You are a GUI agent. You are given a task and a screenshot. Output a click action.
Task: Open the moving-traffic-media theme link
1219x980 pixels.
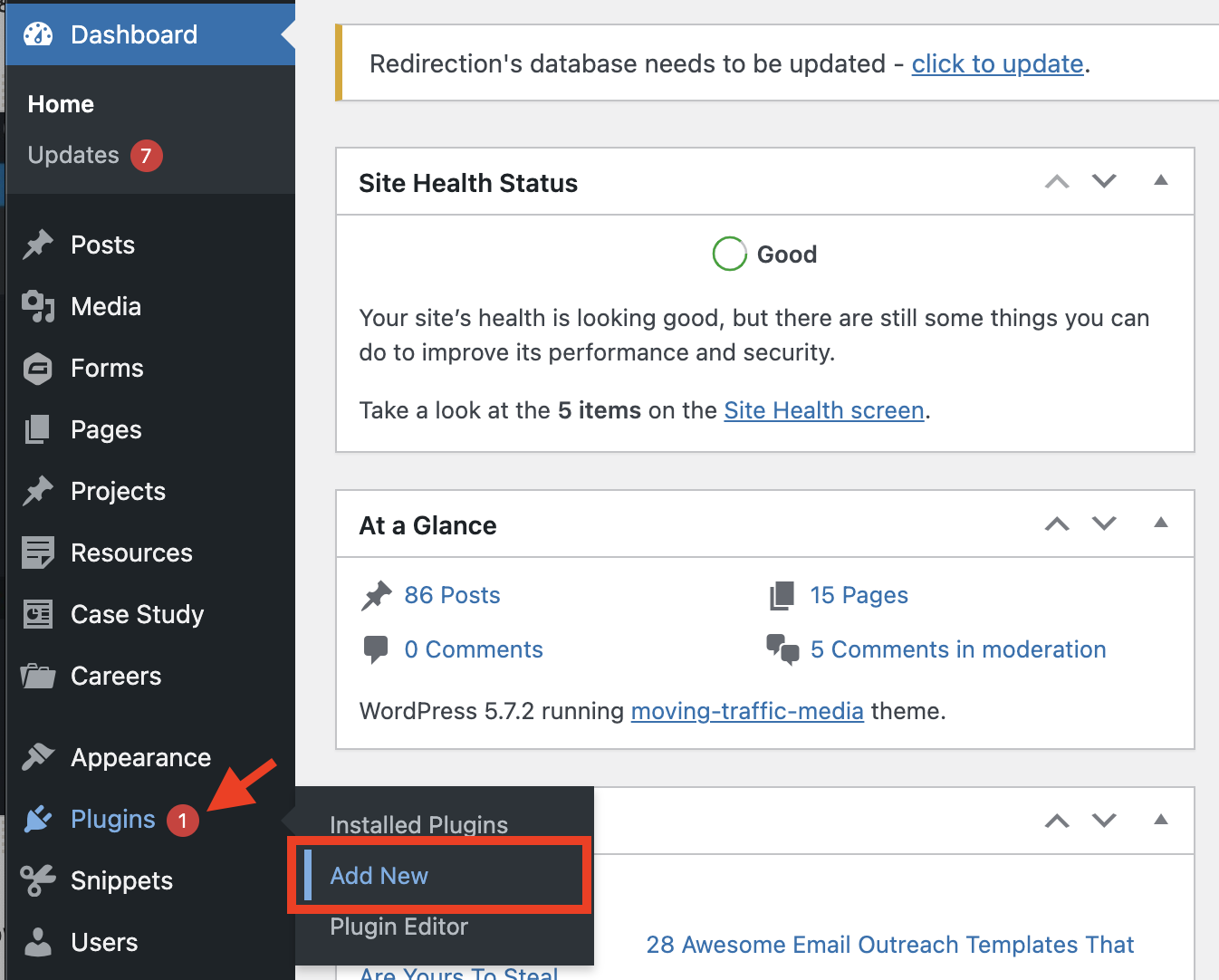click(747, 711)
